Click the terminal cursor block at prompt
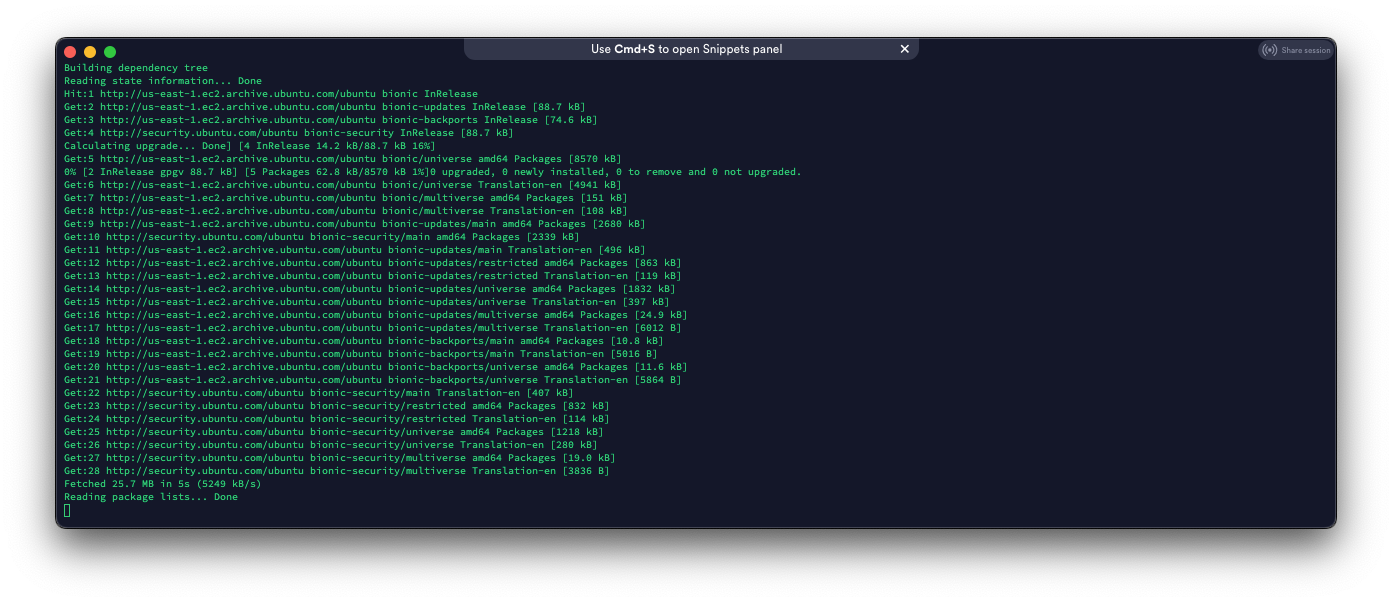 [x=67, y=510]
